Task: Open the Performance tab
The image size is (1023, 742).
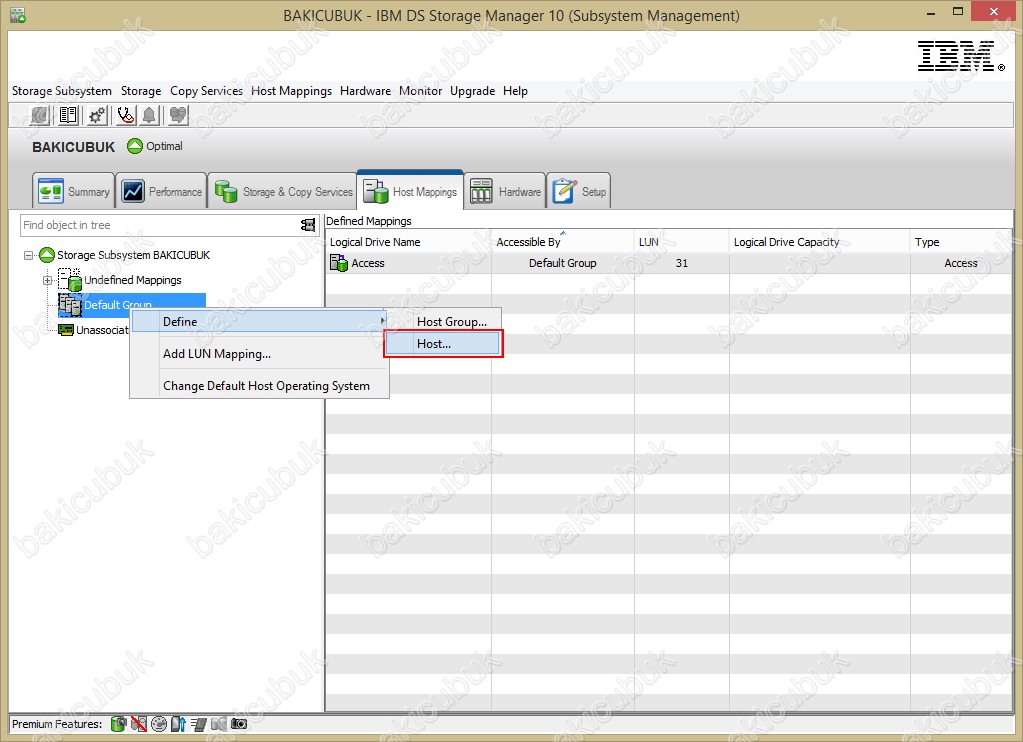Action: point(161,191)
